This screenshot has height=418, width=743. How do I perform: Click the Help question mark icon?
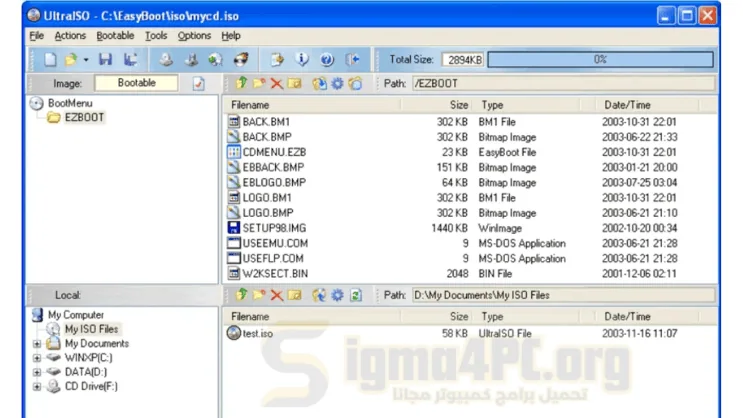pyautogui.click(x=327, y=60)
